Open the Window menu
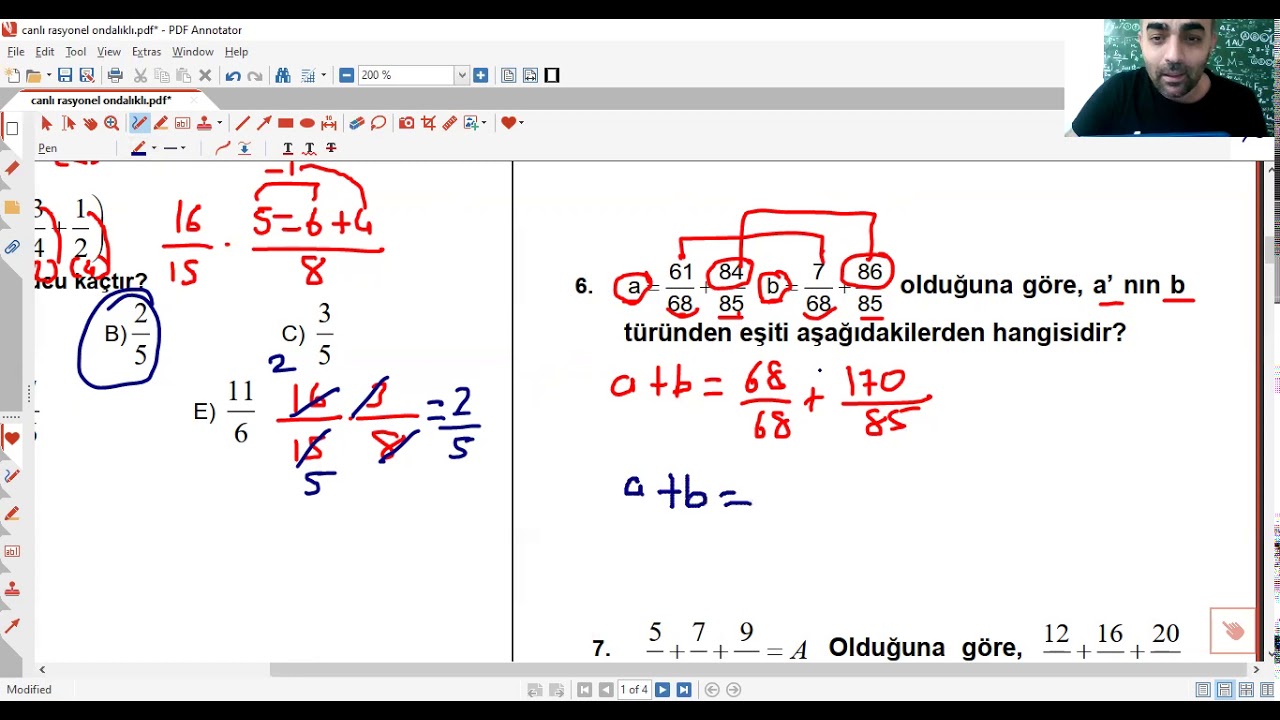1280x720 pixels. coord(192,52)
